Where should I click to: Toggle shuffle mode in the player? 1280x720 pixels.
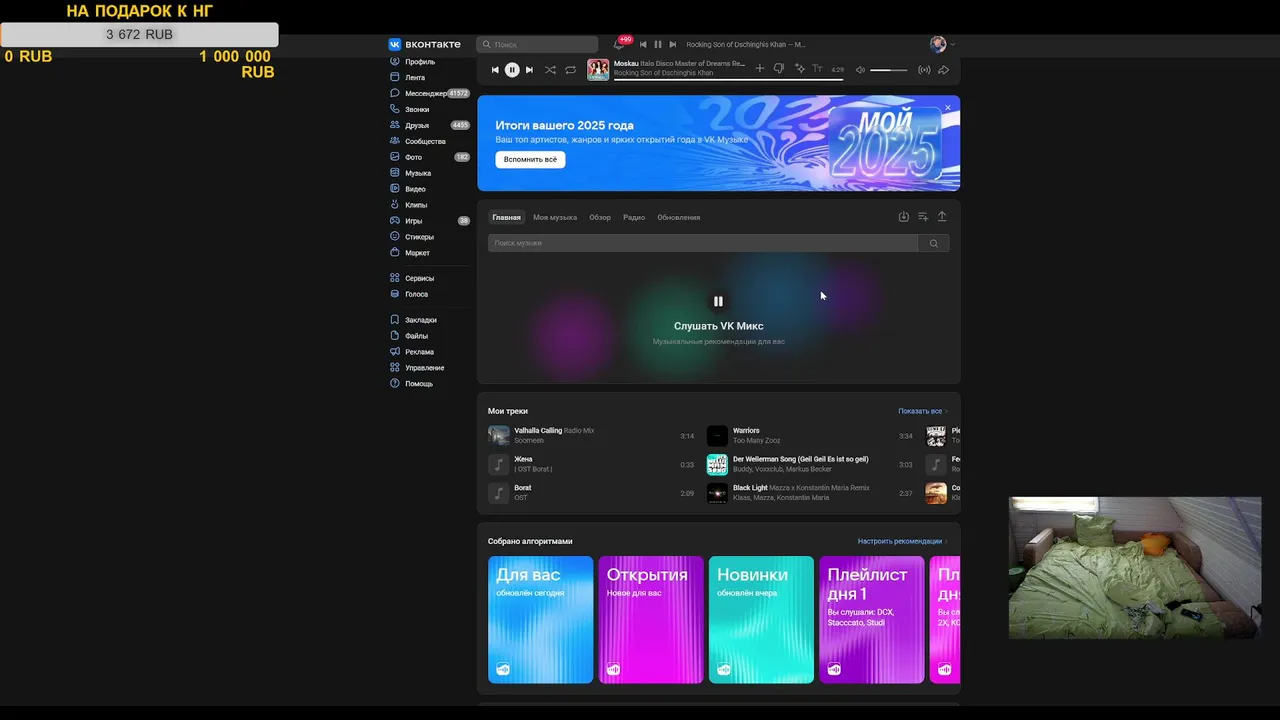pos(550,70)
